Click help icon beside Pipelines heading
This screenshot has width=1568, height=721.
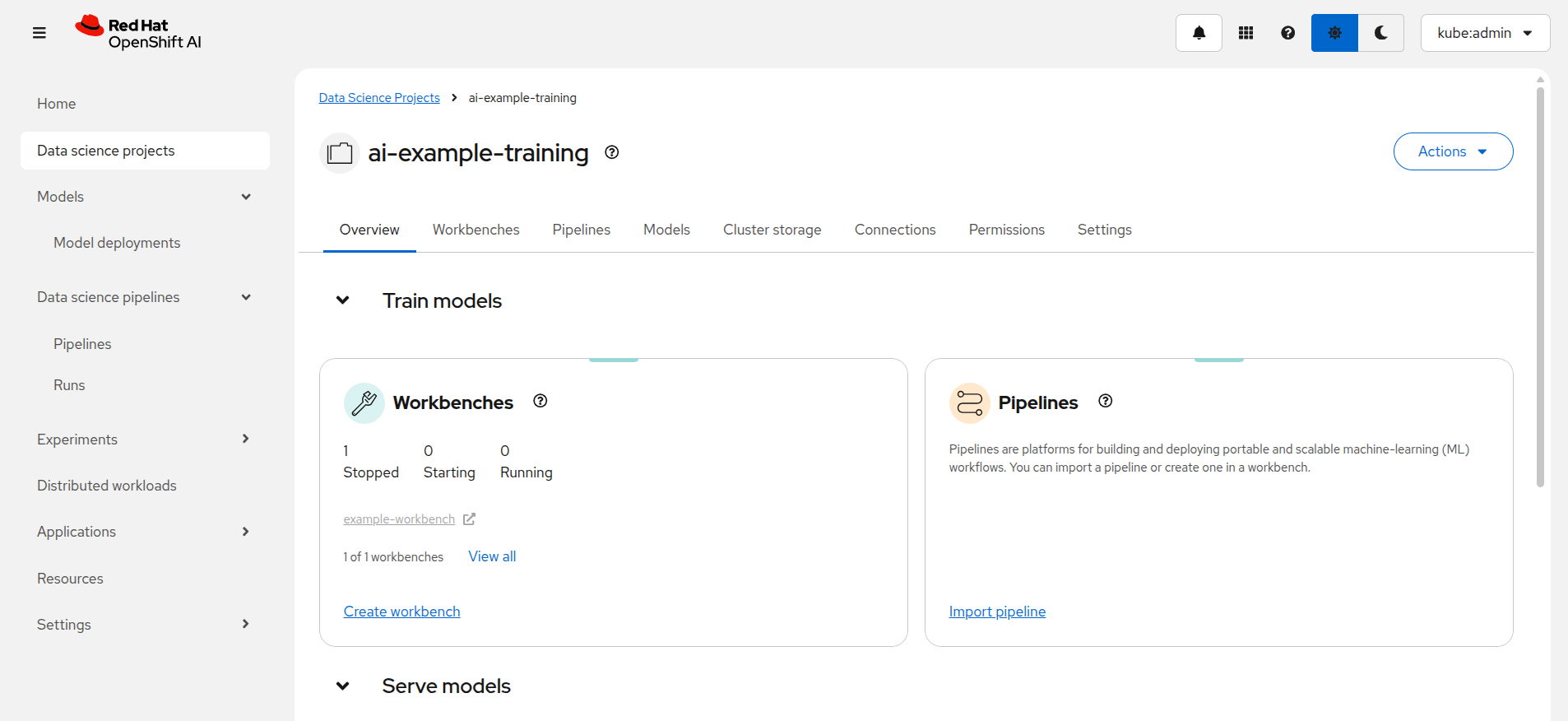click(x=1106, y=401)
